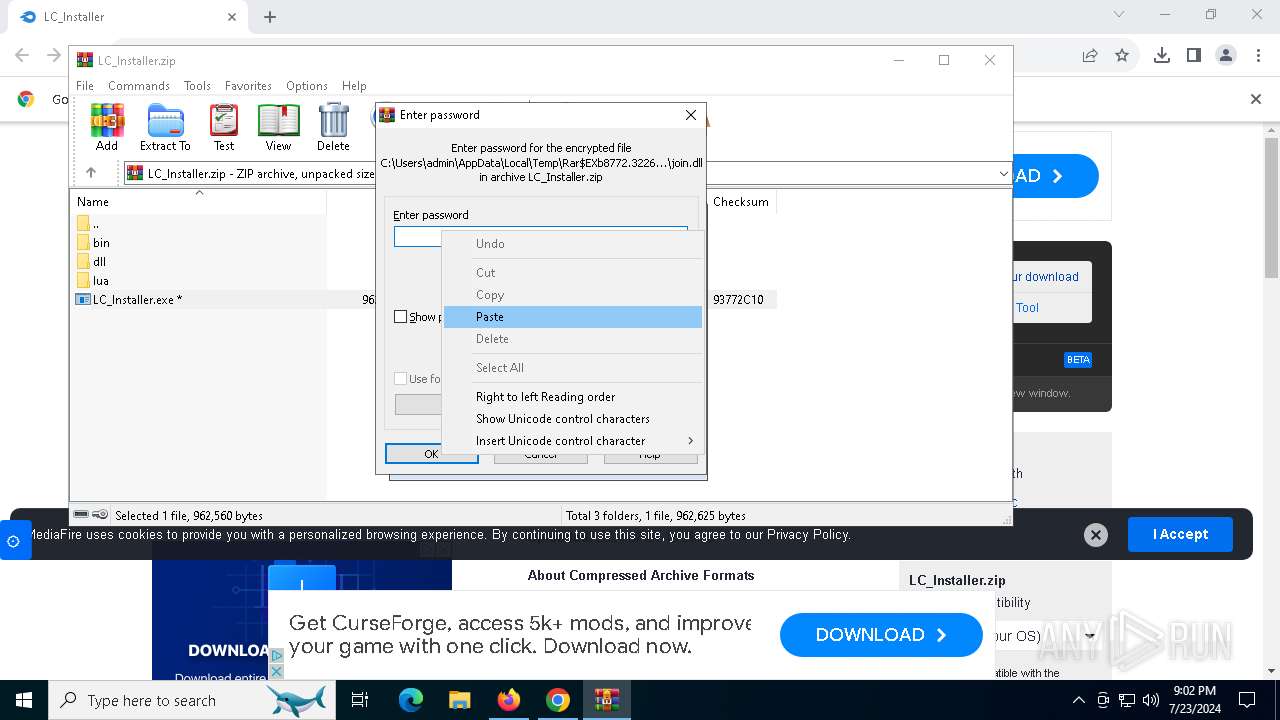1280x720 pixels.
Task: Click the Delete toolbar icon
Action: pos(333,127)
